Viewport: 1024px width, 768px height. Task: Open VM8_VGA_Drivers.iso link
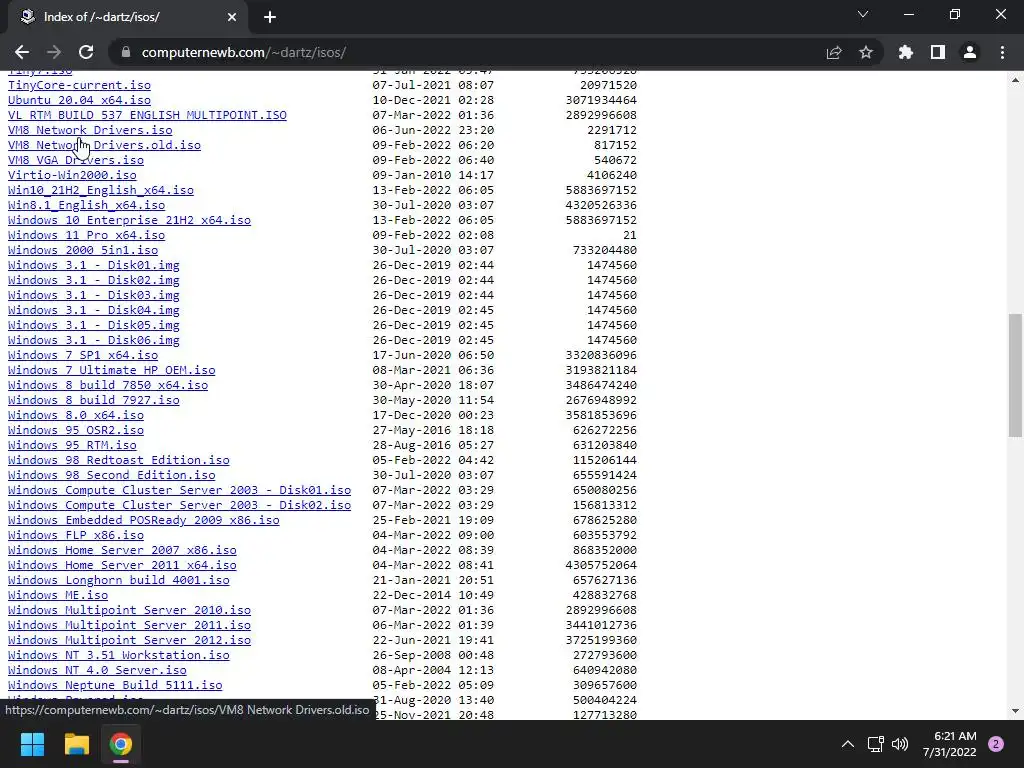click(76, 160)
